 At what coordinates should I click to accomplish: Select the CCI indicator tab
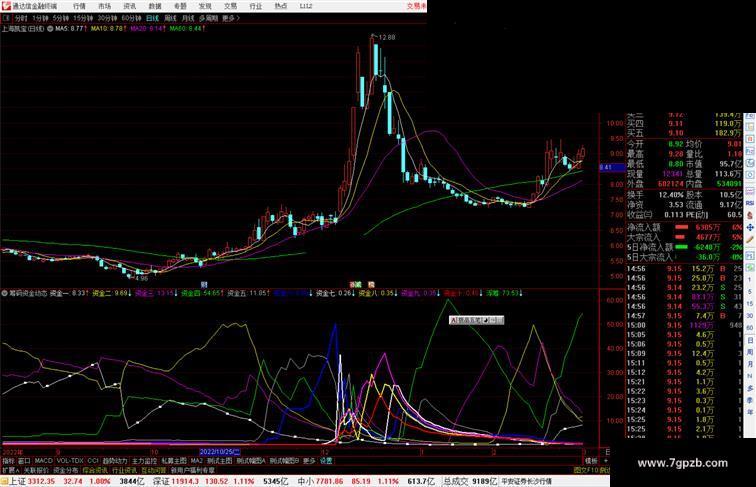tap(93, 461)
